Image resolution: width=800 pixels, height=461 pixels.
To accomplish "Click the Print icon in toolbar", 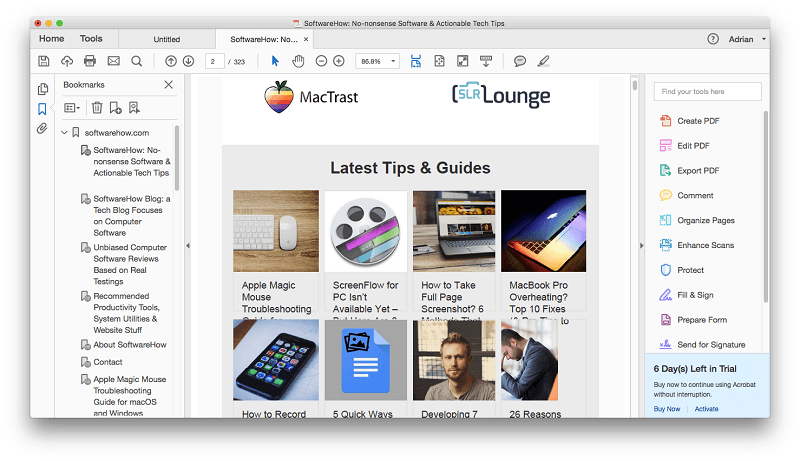I will (90, 61).
